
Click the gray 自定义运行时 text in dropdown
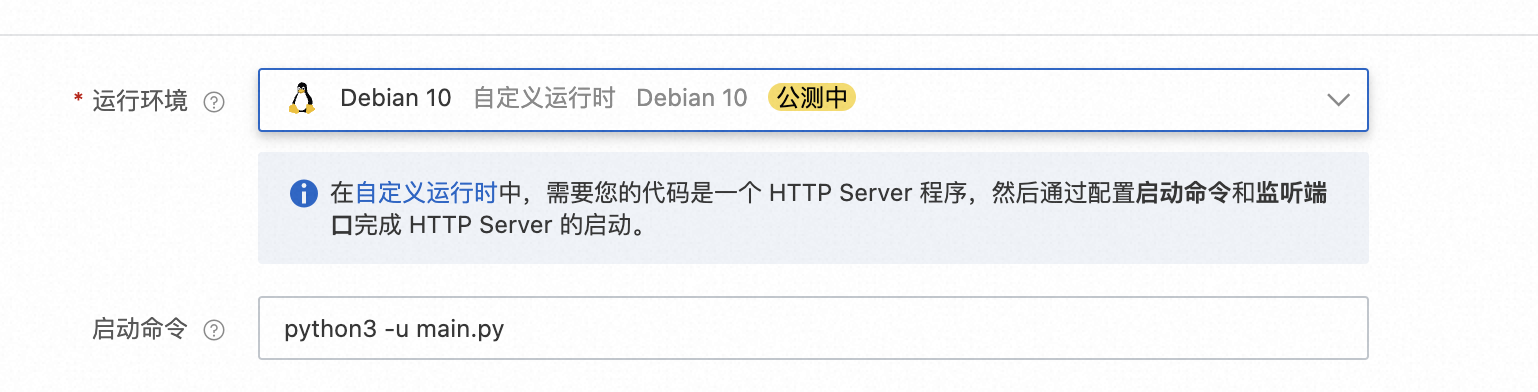point(544,98)
